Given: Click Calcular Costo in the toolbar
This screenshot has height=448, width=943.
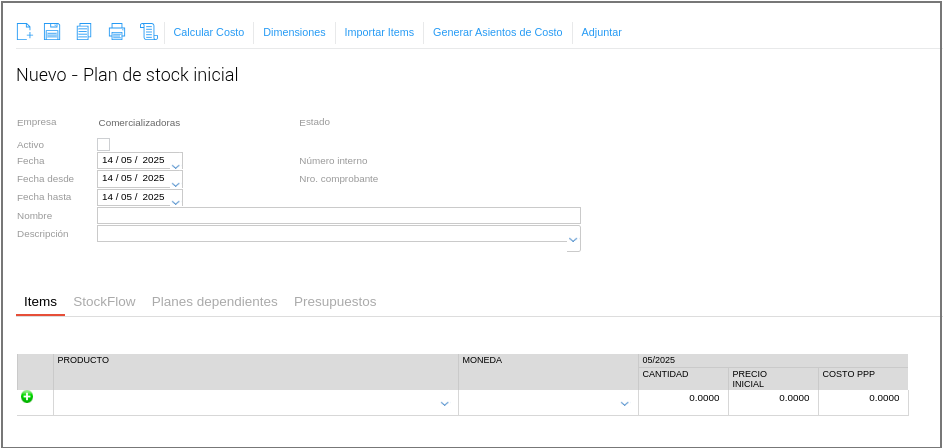Looking at the screenshot, I should 208,32.
